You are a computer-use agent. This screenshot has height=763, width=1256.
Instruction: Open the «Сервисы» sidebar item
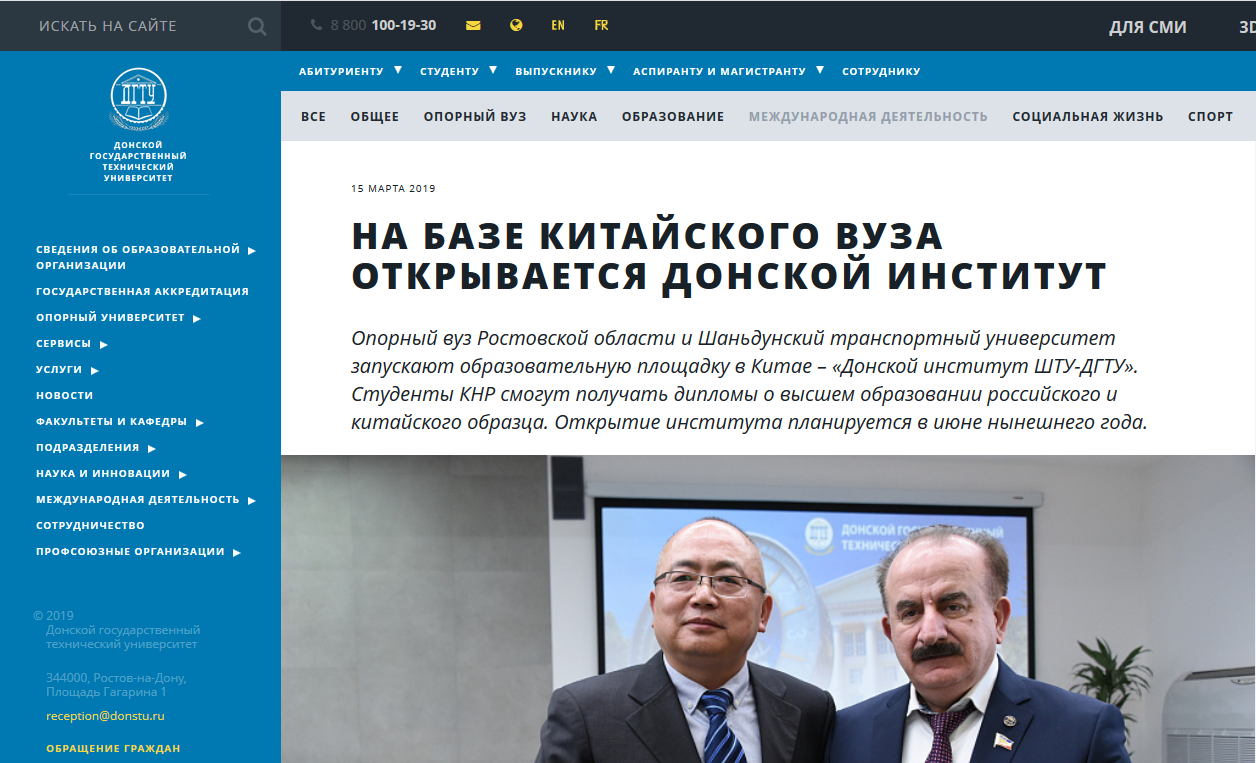(x=63, y=344)
